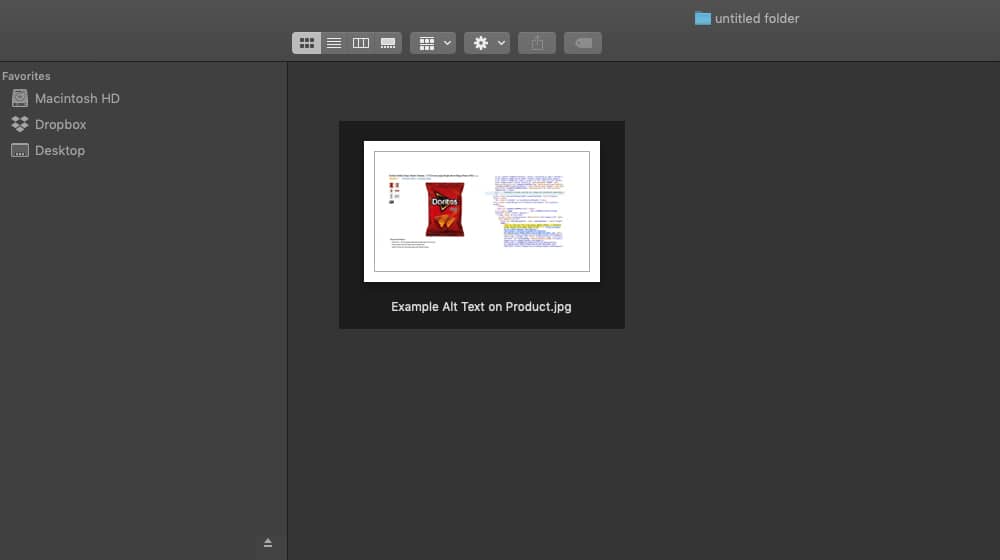Viewport: 1000px width, 560px height.
Task: Open the group-by arrangement dropdown
Action: pyautogui.click(x=433, y=43)
